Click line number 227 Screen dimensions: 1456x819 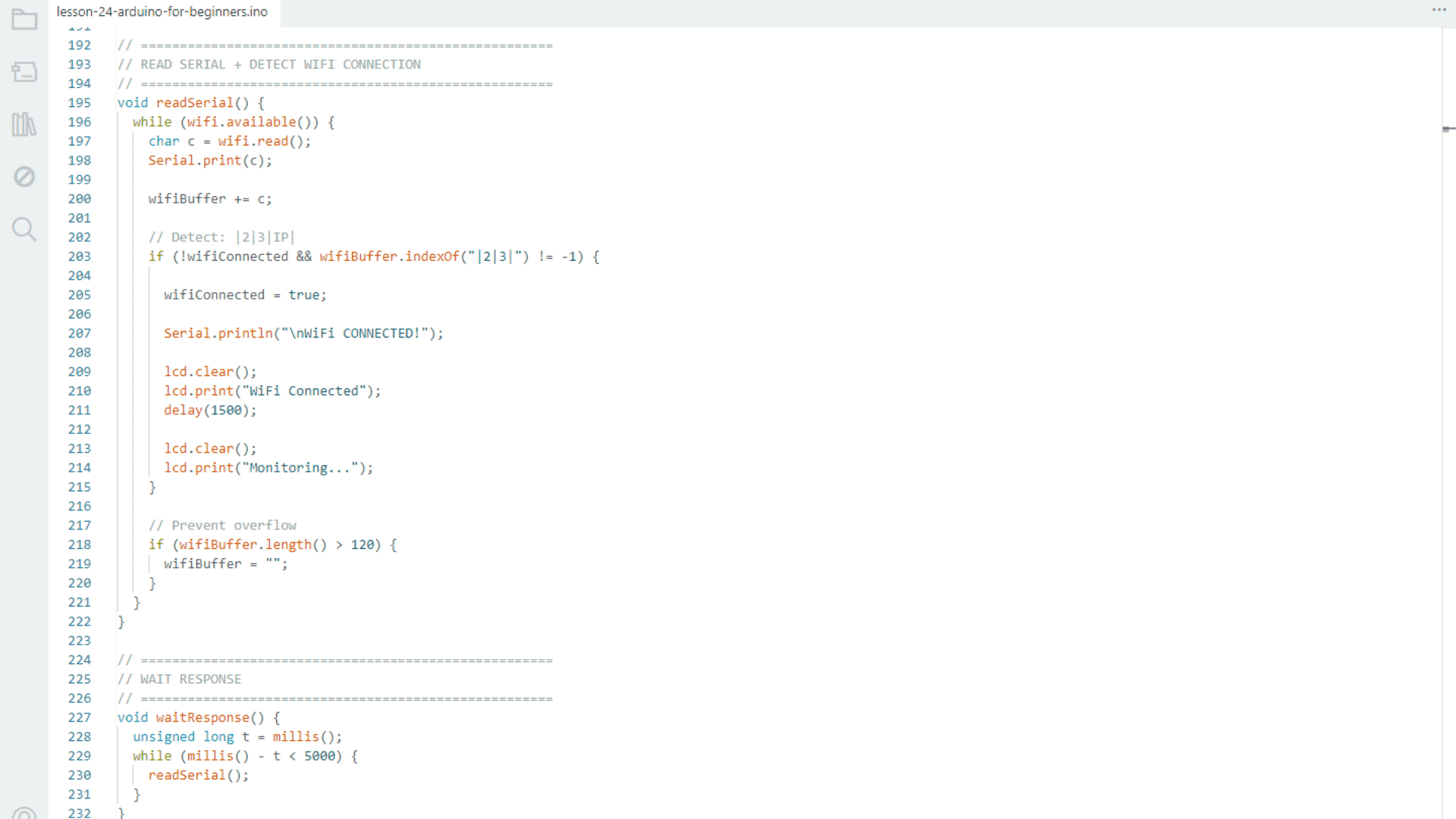(80, 718)
